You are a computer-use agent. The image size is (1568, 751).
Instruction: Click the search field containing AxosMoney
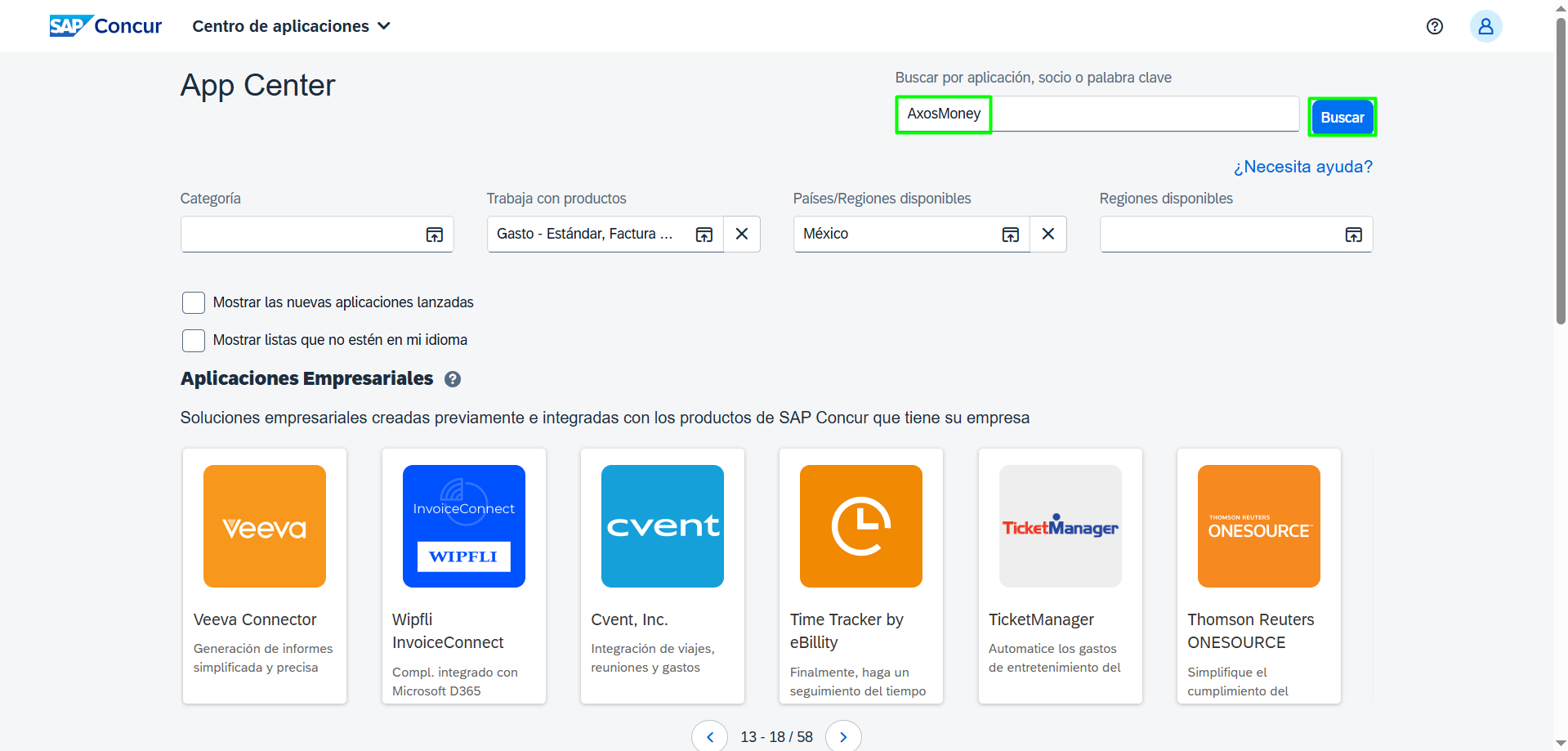(1097, 114)
